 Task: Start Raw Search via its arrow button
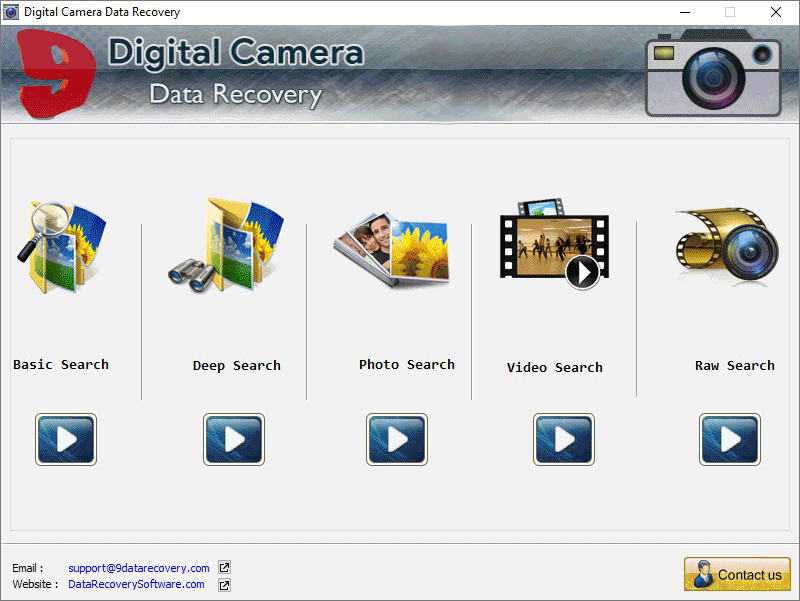[x=730, y=439]
